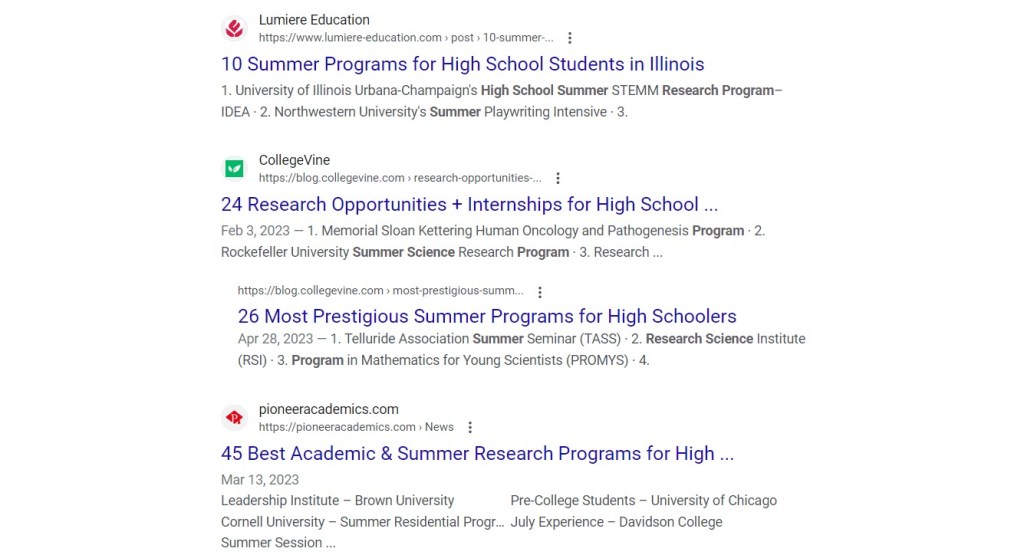Image resolution: width=1024 pixels, height=555 pixels.
Task: Click the "CollegeVine" site name
Action: (x=294, y=160)
